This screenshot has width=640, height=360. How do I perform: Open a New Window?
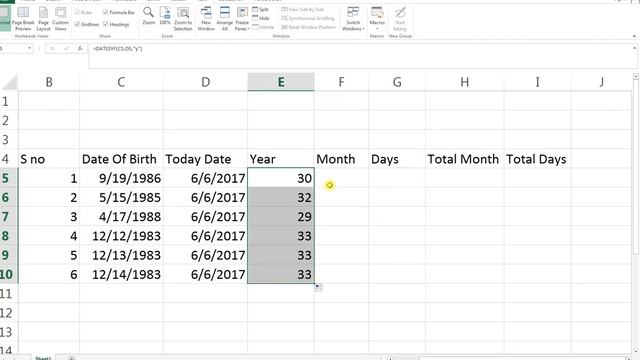click(x=206, y=19)
